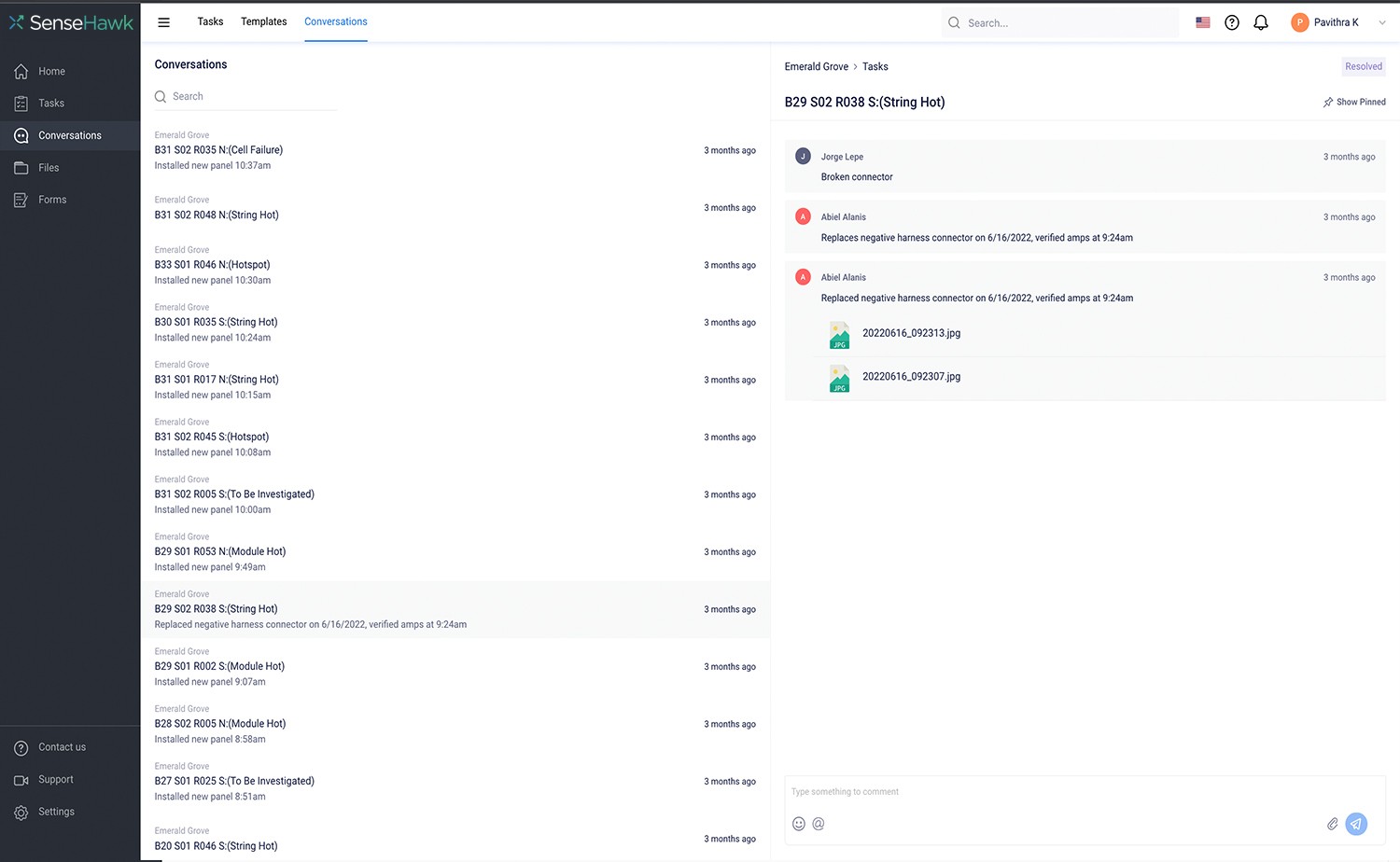
Task: Open Tasks in the left sidebar
Action: (70, 104)
